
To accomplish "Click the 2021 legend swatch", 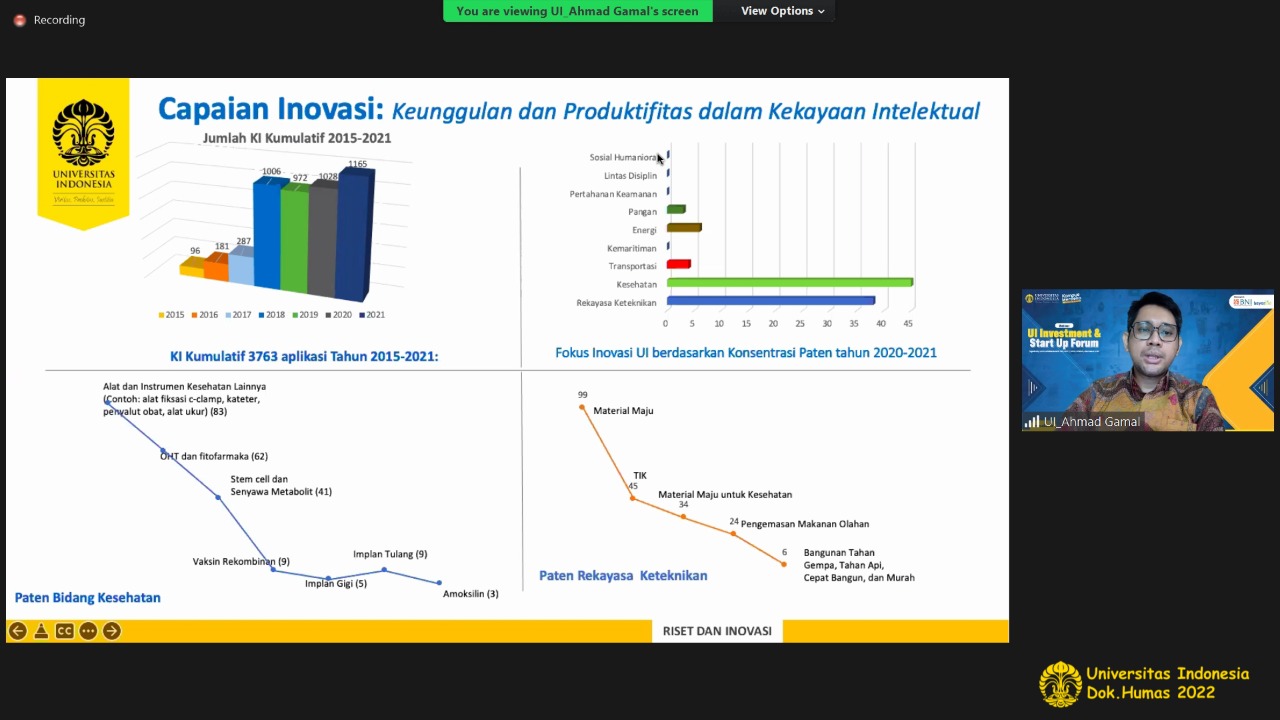I will pos(361,315).
